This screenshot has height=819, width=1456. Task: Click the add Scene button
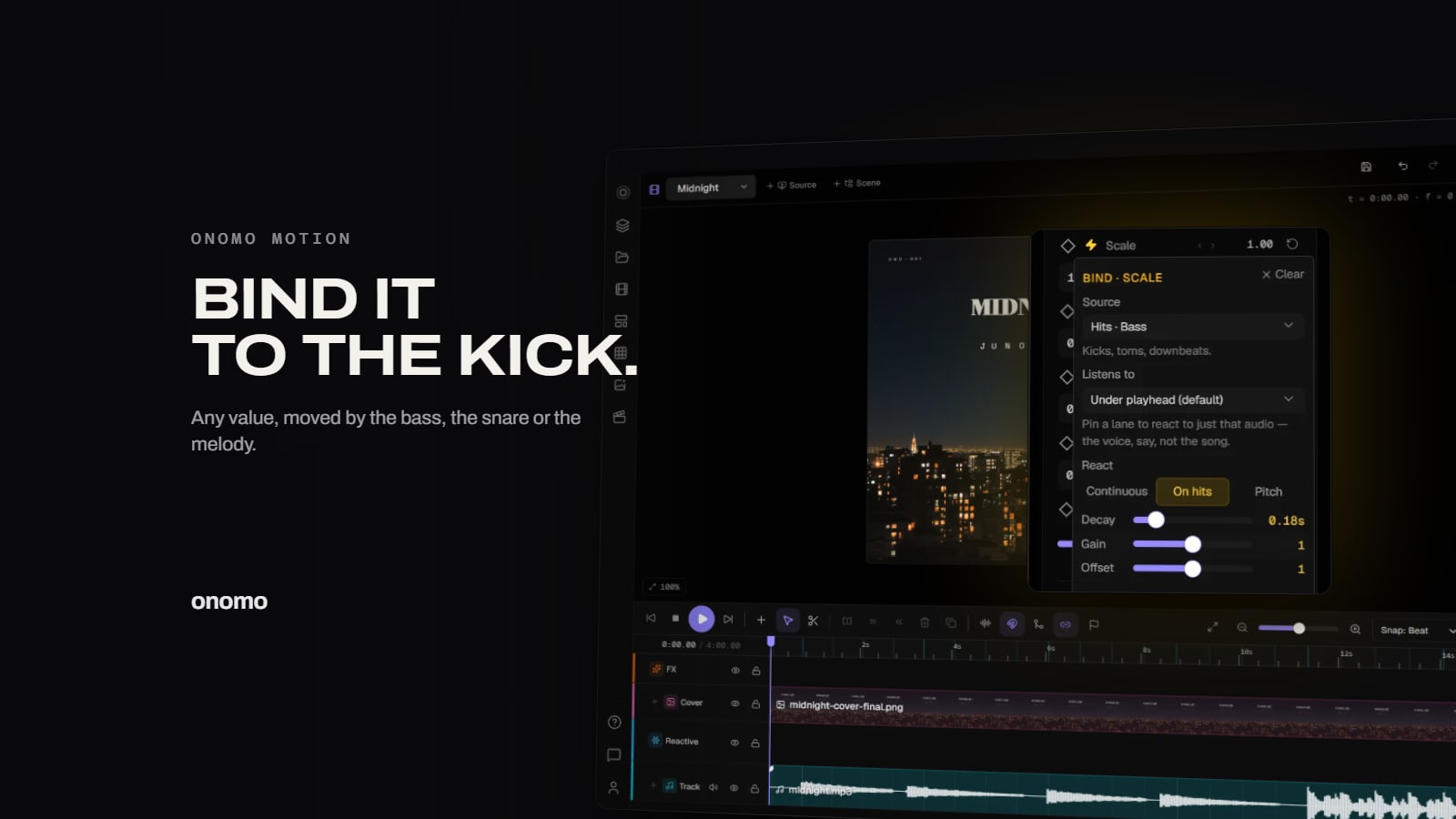[x=857, y=183]
